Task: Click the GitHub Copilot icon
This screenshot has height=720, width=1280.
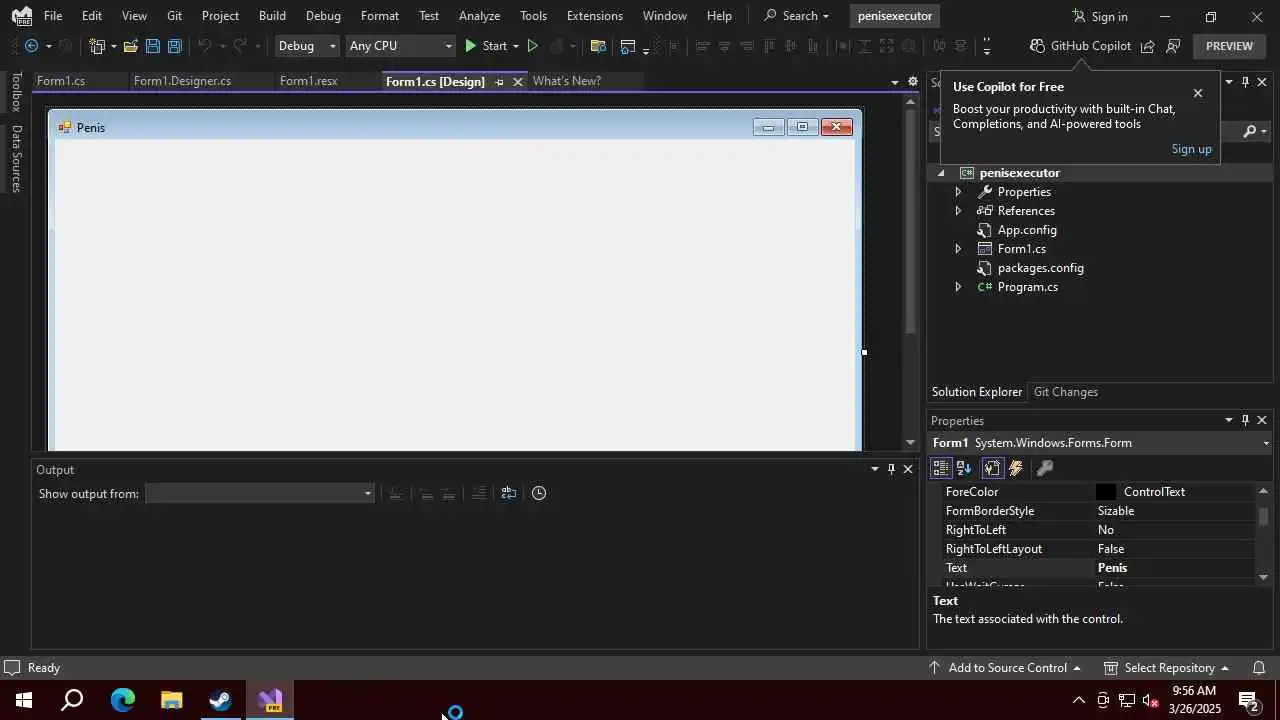Action: pyautogui.click(x=1037, y=46)
